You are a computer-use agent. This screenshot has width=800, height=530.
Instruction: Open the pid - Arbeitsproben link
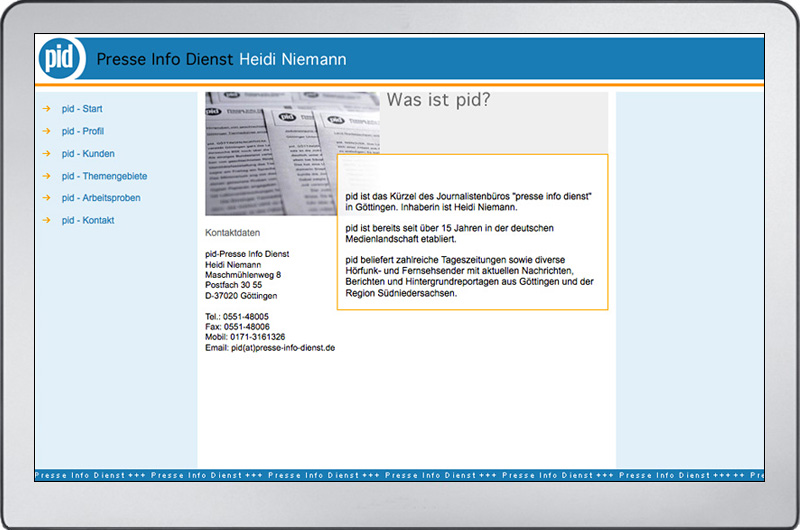[x=101, y=198]
